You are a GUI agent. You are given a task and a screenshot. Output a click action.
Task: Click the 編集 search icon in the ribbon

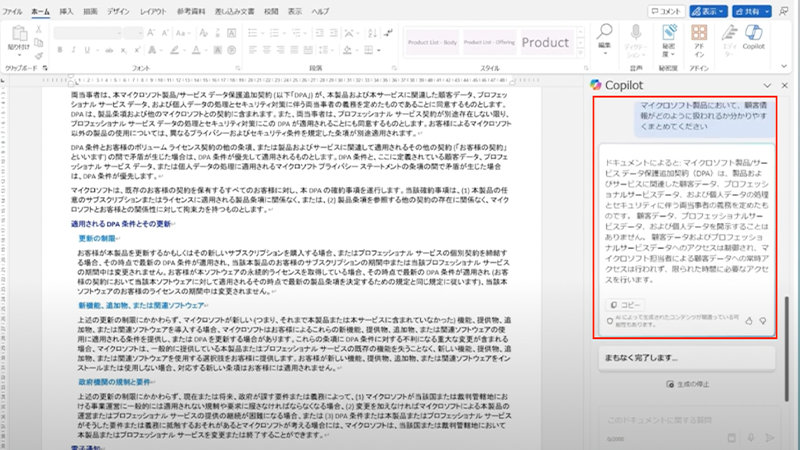point(604,32)
